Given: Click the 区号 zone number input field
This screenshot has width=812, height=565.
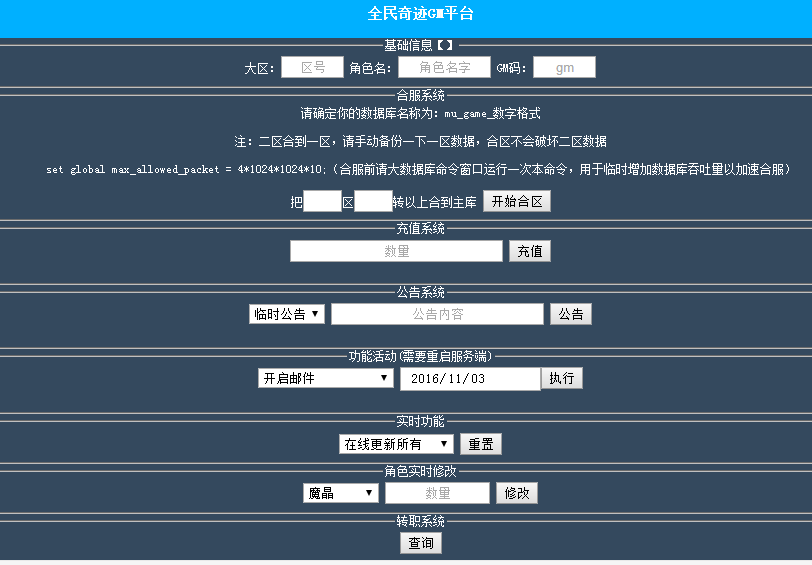Looking at the screenshot, I should tap(312, 67).
